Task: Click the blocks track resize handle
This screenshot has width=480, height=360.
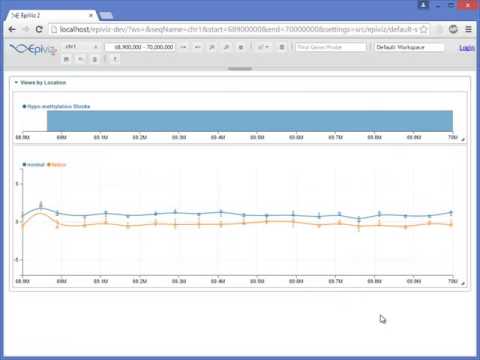Action: coord(463,140)
